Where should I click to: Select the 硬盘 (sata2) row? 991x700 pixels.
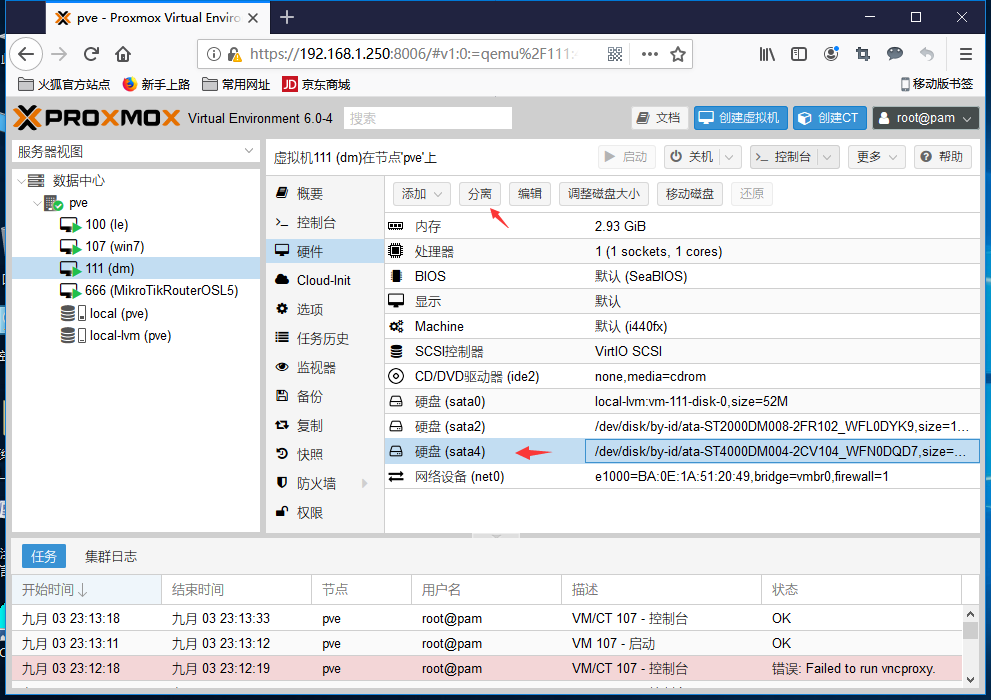pyautogui.click(x=682, y=426)
